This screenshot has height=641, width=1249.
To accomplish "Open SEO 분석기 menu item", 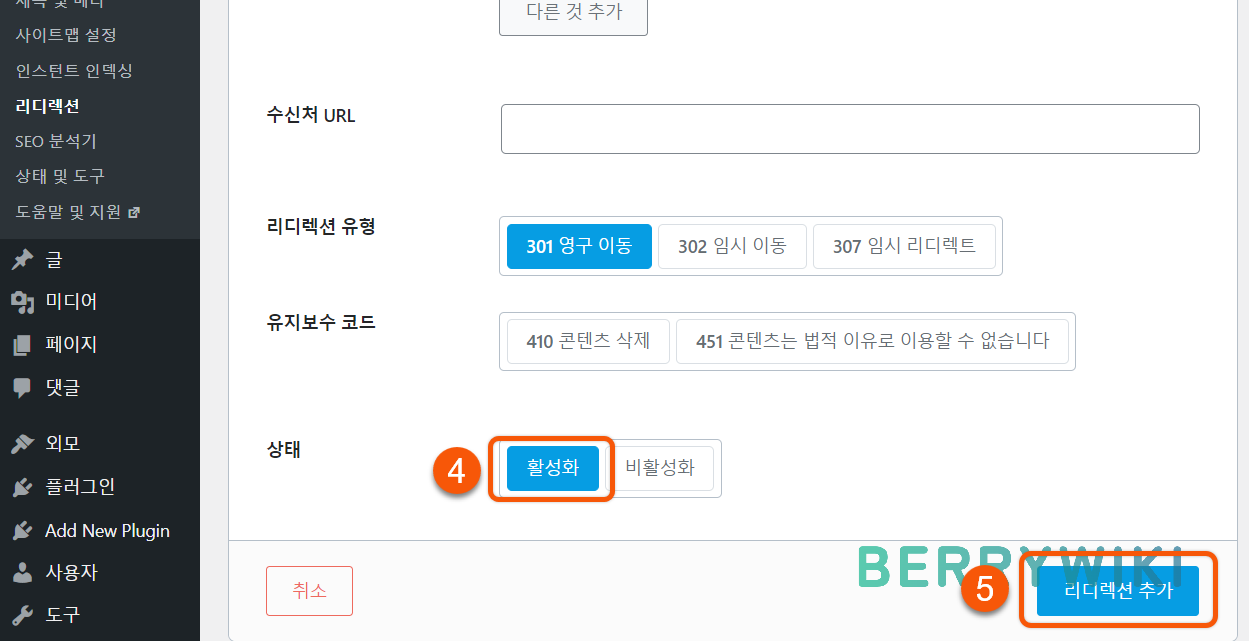I will (56, 141).
